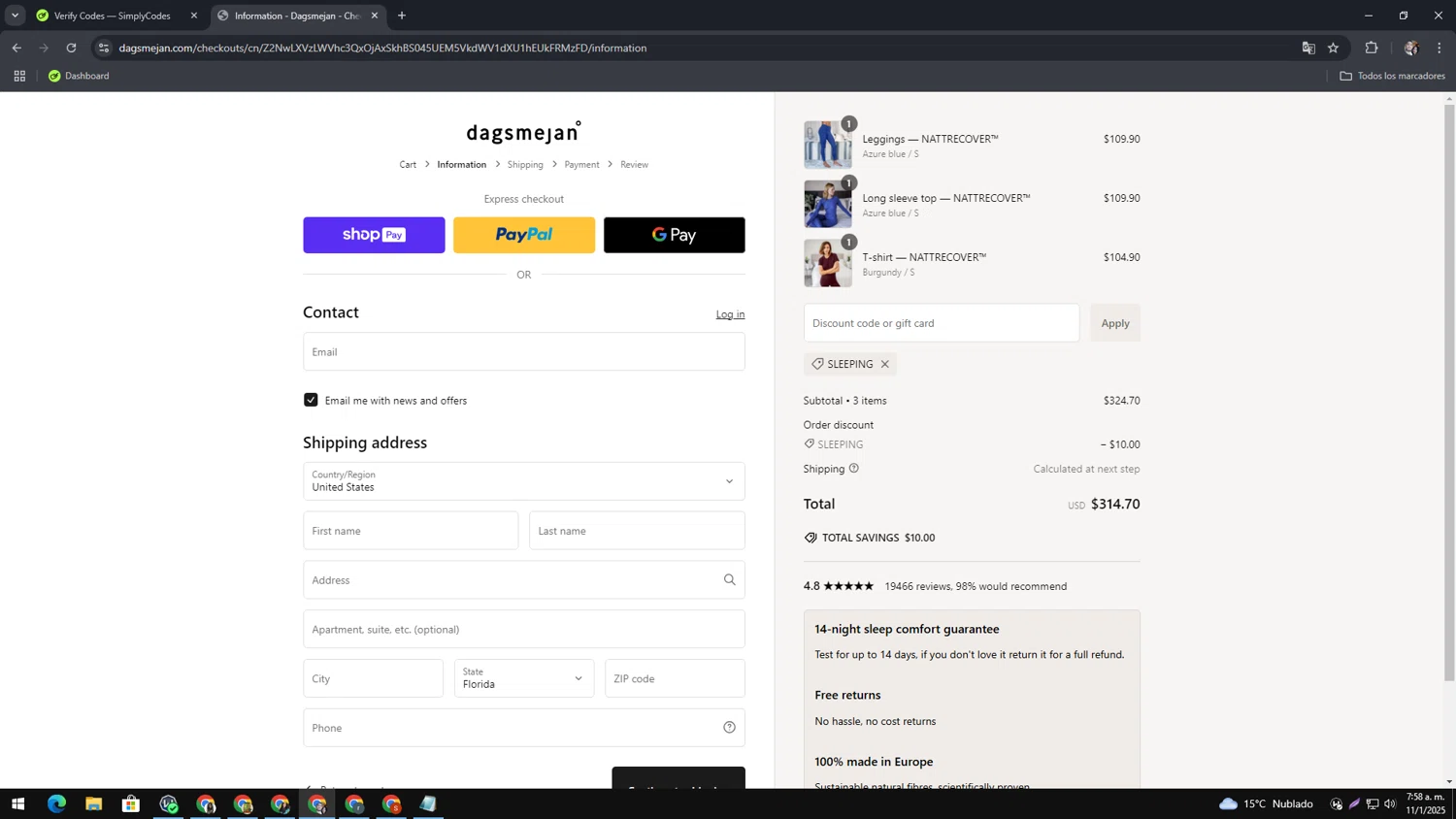Image resolution: width=1456 pixels, height=819 pixels.
Task: Focus the Apartment, suite, etc. field
Action: point(524,629)
